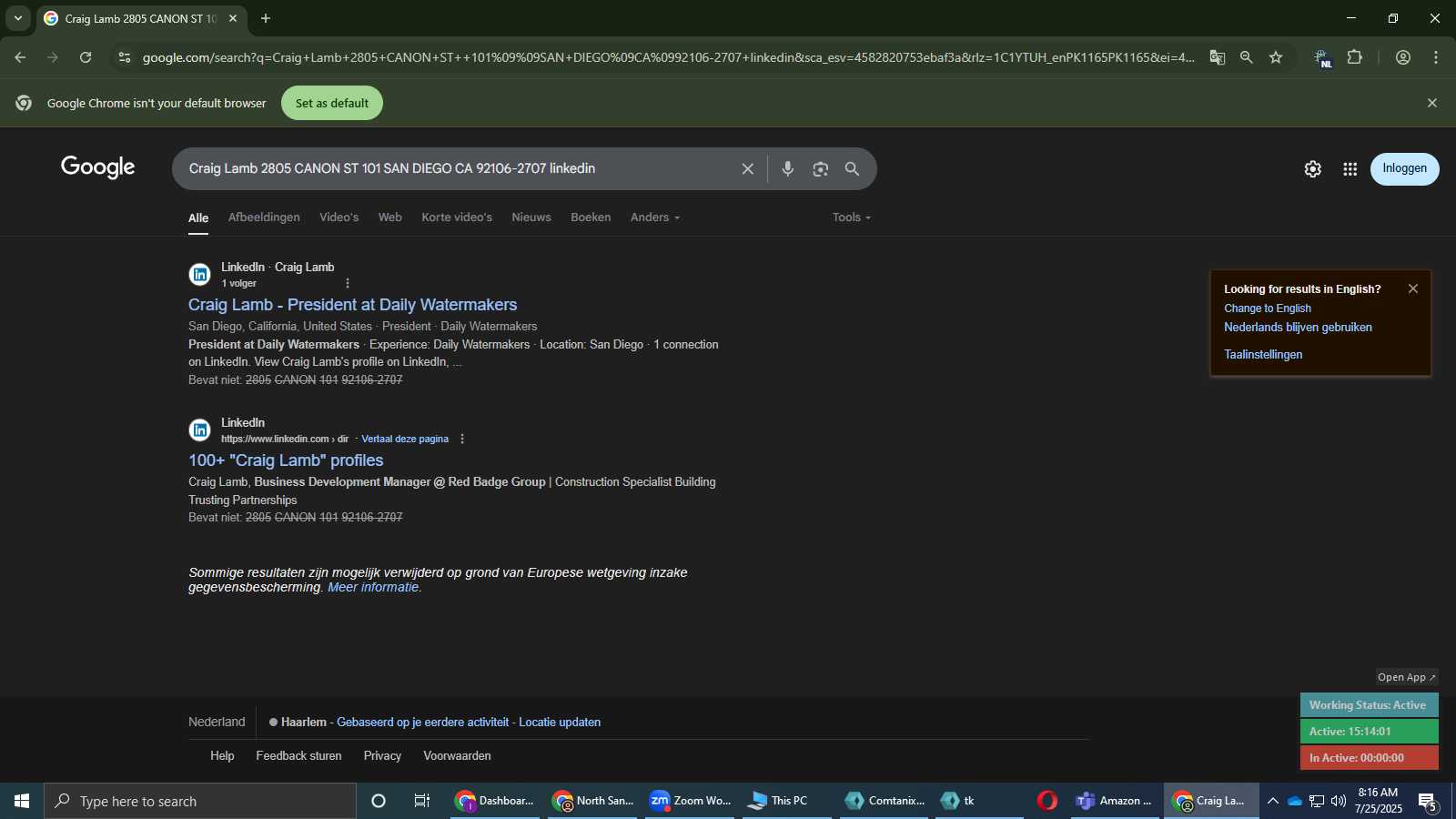Choose Nederlands blijven gebruiken
Viewport: 1456px width, 819px height.
click(x=1298, y=328)
